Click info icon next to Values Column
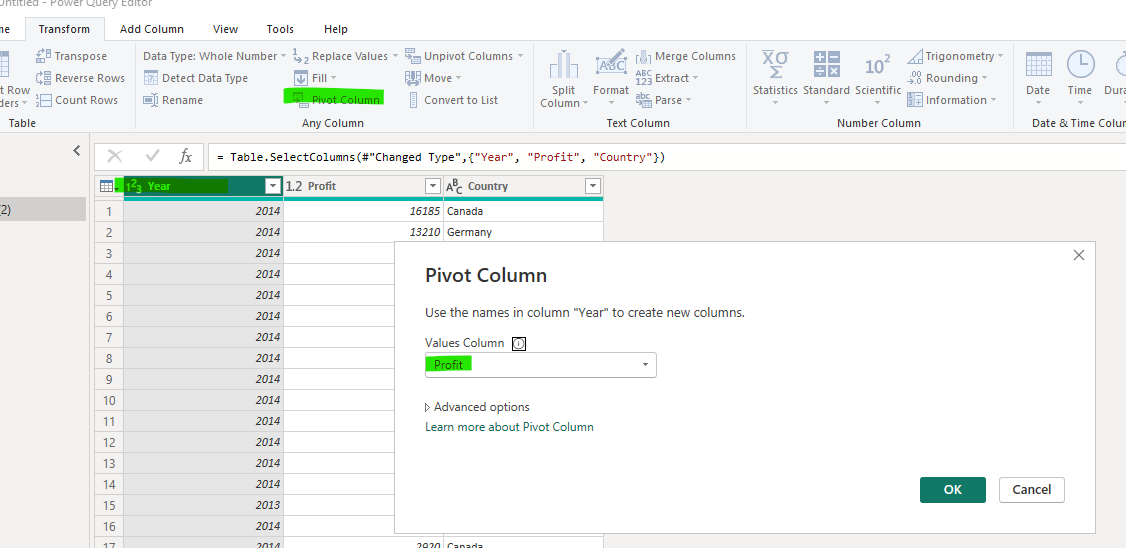Screen dimensions: 1126x548 (518, 344)
